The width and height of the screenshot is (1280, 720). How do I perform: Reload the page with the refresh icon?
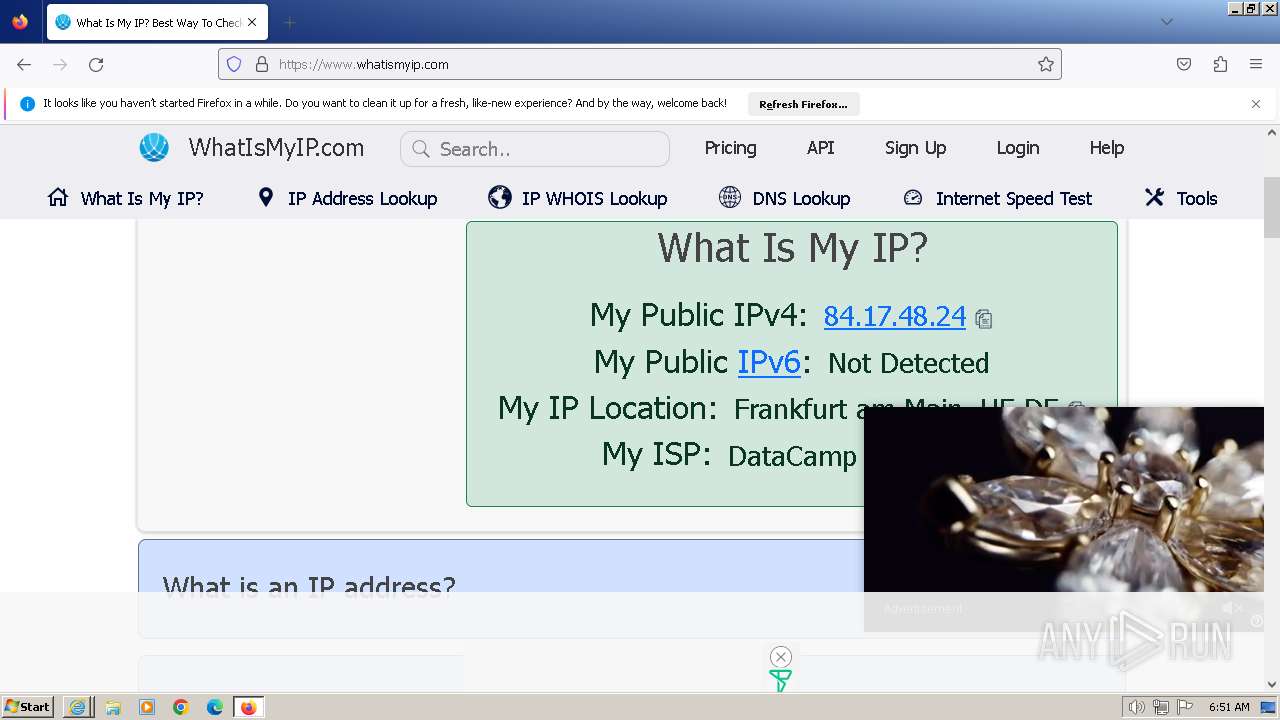pos(96,64)
